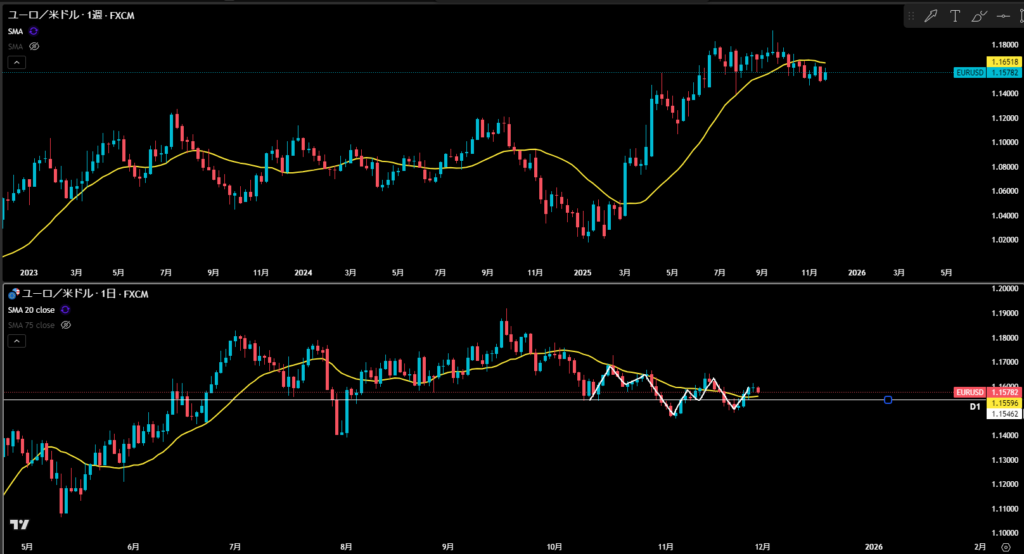Collapse the weekly chart indicator legend
This screenshot has height=554, width=1024.
coord(14,62)
